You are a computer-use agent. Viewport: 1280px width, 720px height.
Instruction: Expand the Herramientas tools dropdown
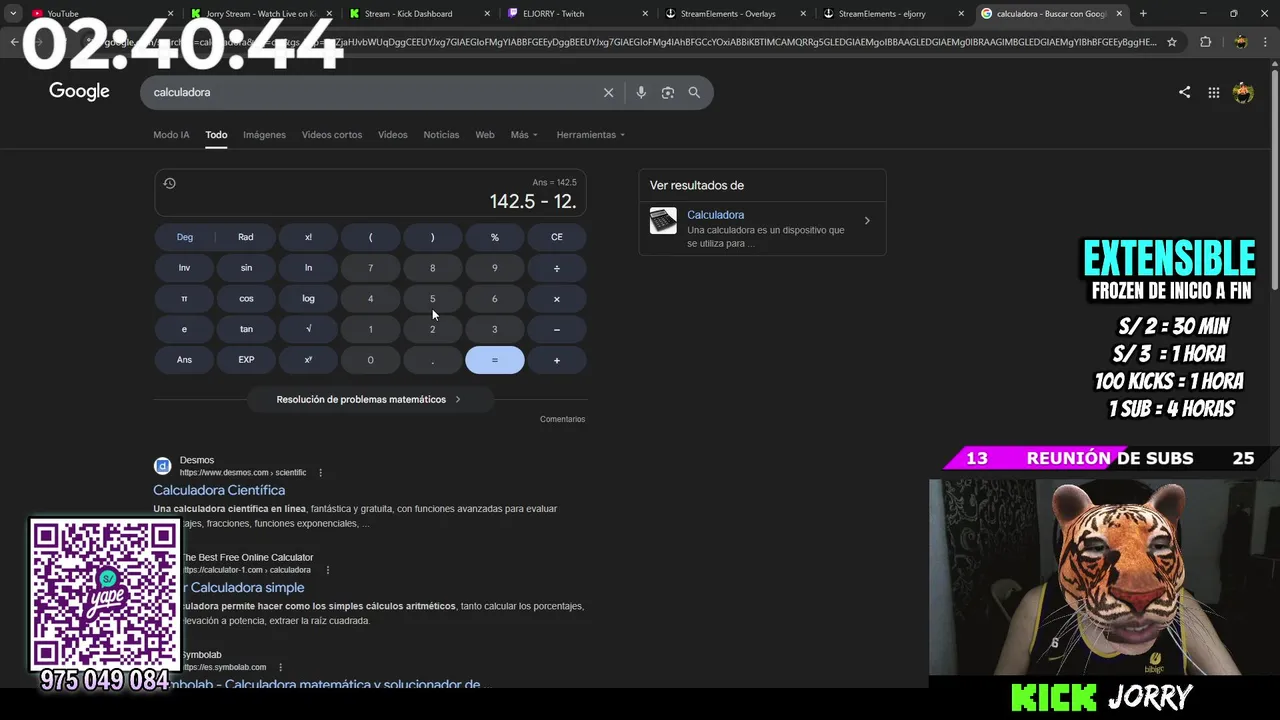click(x=590, y=135)
